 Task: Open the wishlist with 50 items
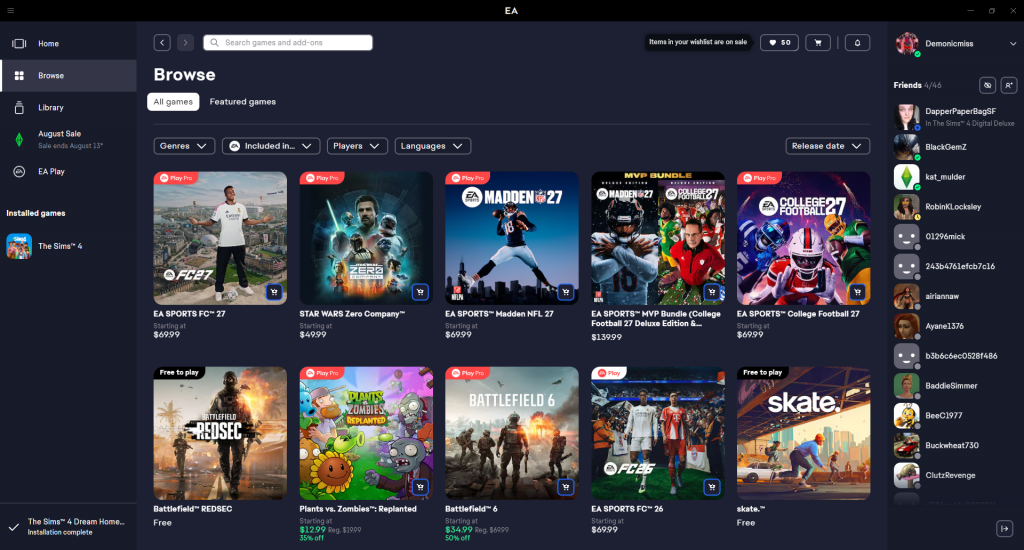(779, 42)
